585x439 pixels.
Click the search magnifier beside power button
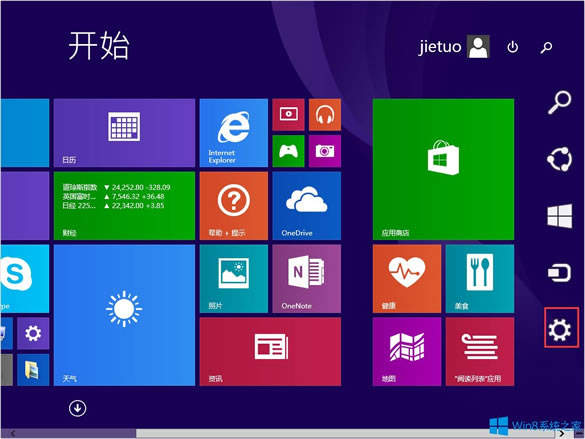click(x=547, y=47)
